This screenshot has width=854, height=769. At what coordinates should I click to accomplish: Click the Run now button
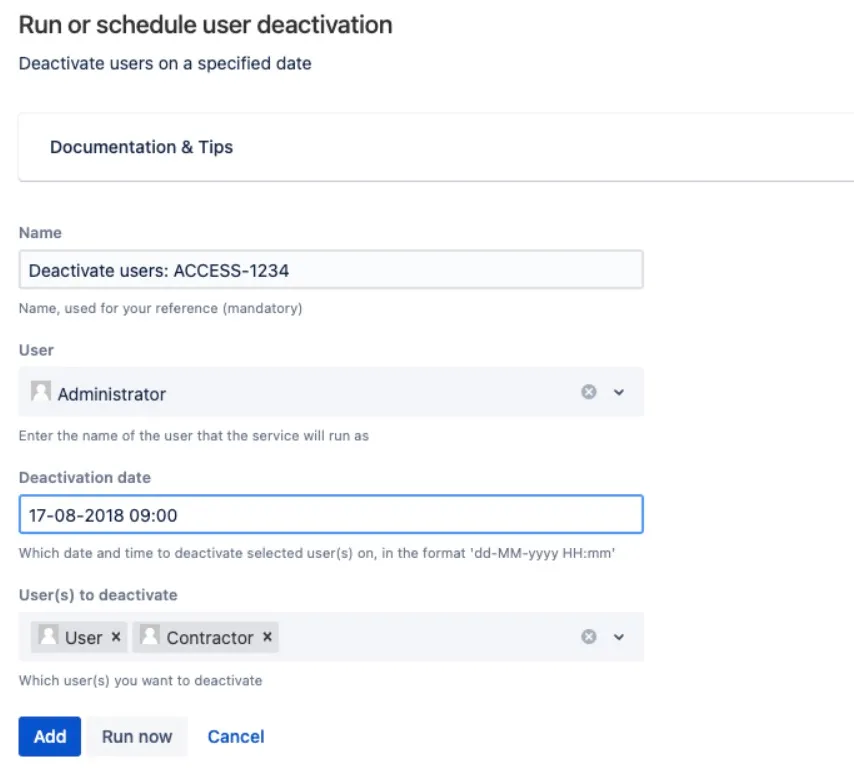click(x=137, y=736)
